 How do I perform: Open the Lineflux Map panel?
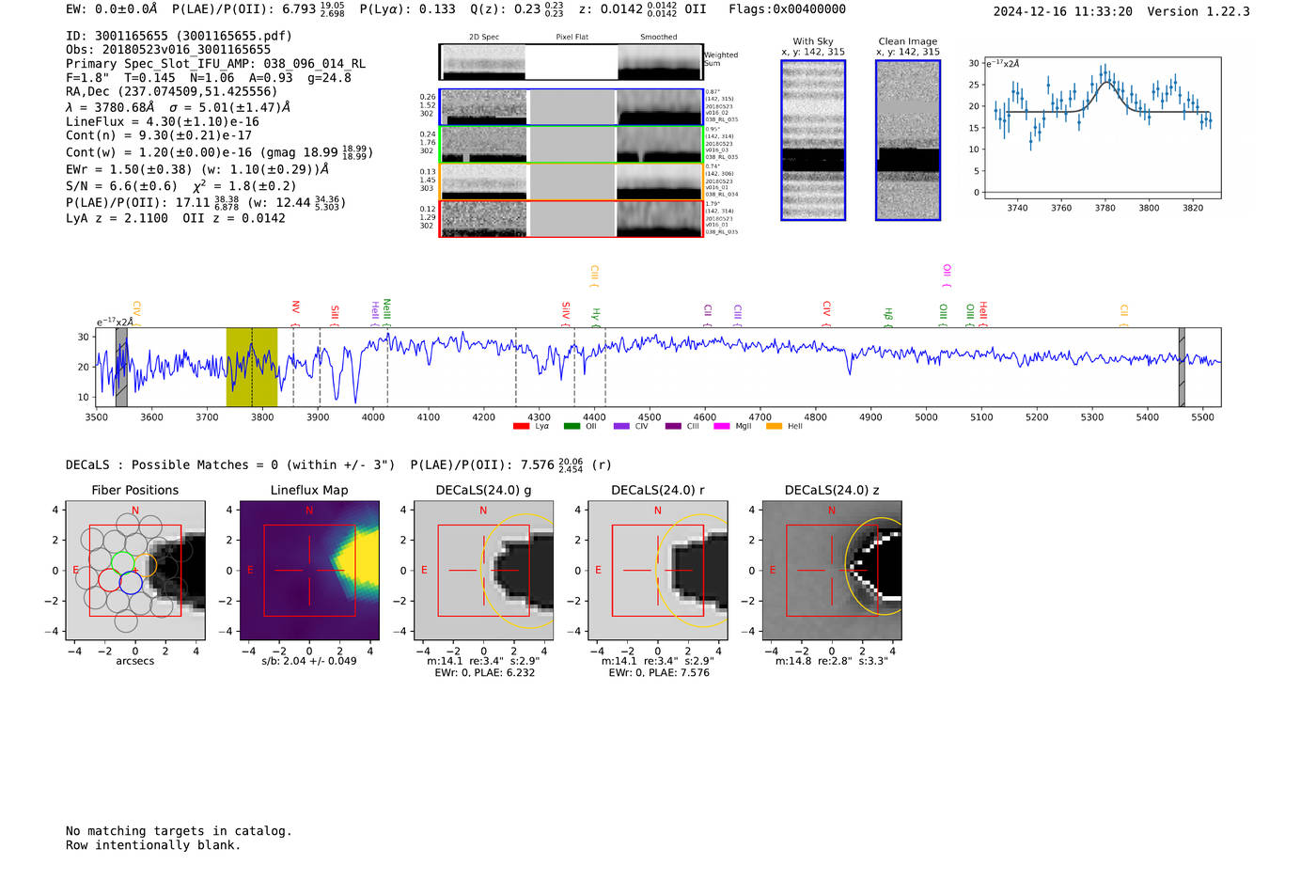coord(309,571)
